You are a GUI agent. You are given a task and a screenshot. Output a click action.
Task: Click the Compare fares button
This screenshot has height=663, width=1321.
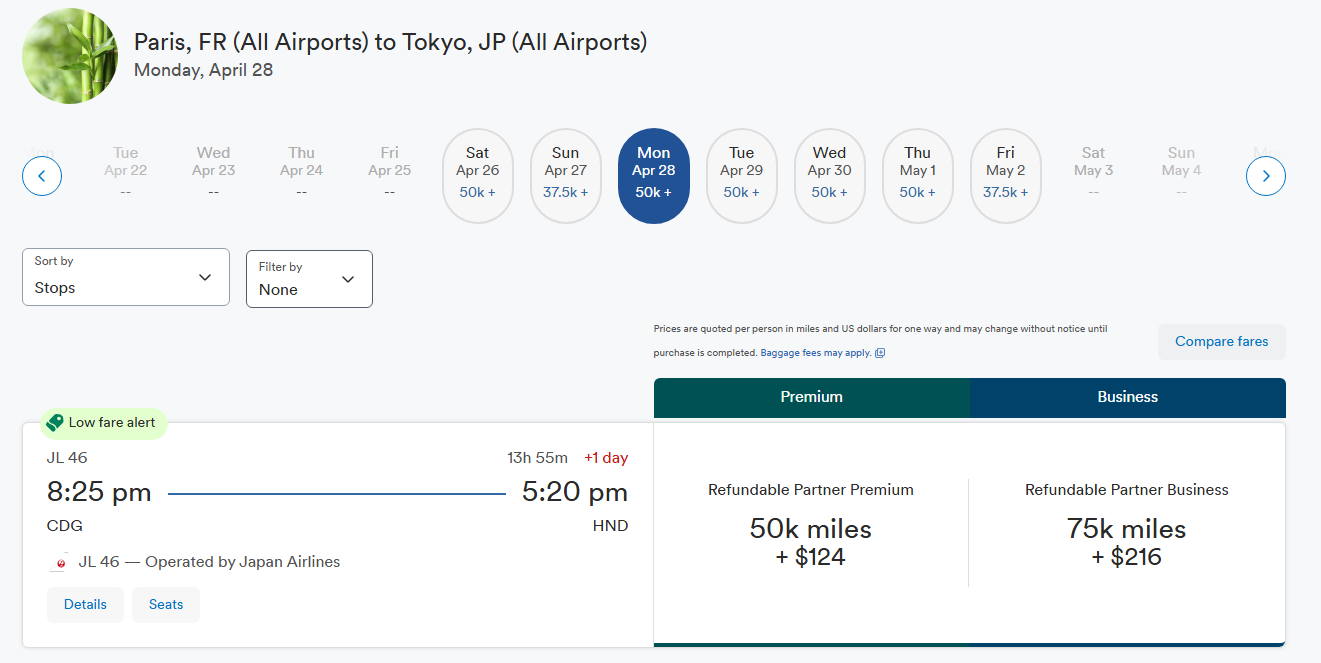1221,342
